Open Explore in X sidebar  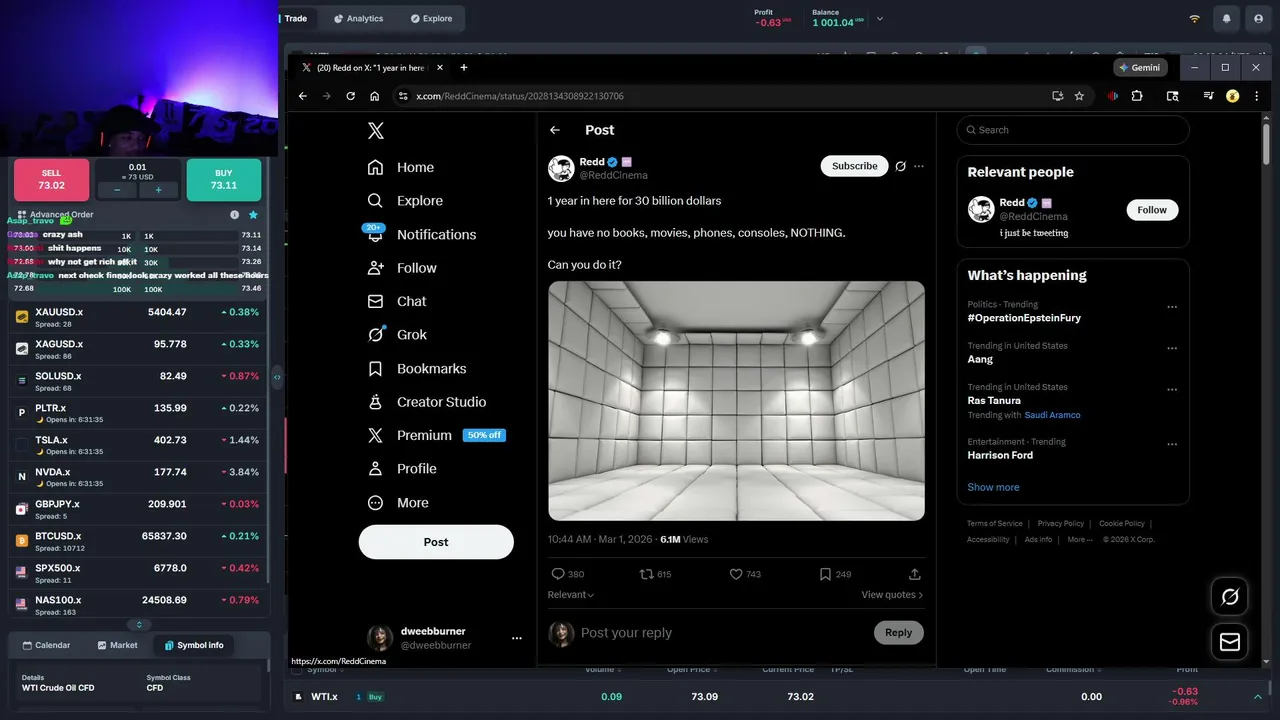click(405, 201)
